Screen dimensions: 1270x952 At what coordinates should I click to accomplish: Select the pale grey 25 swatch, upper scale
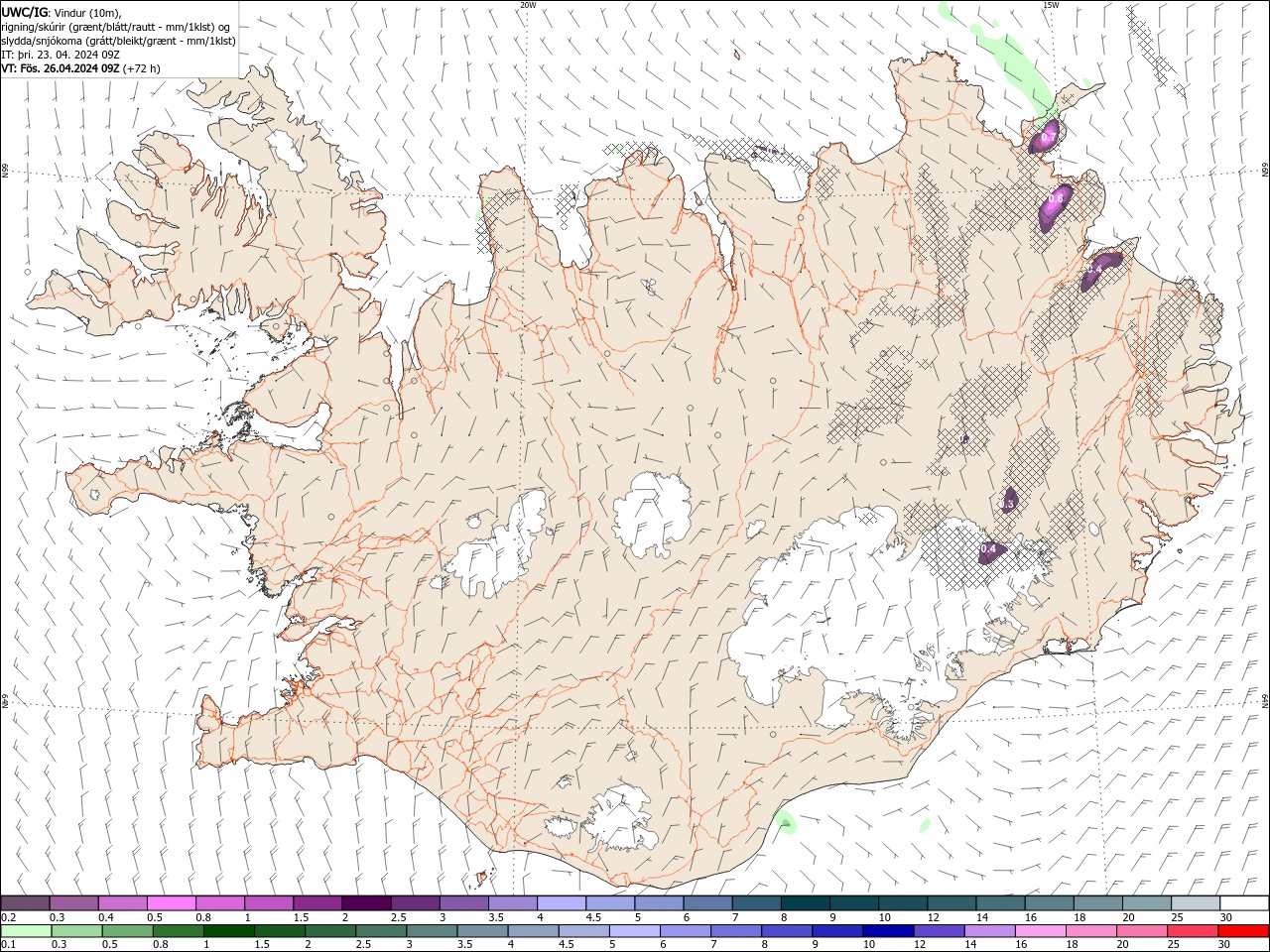pyautogui.click(x=1195, y=903)
